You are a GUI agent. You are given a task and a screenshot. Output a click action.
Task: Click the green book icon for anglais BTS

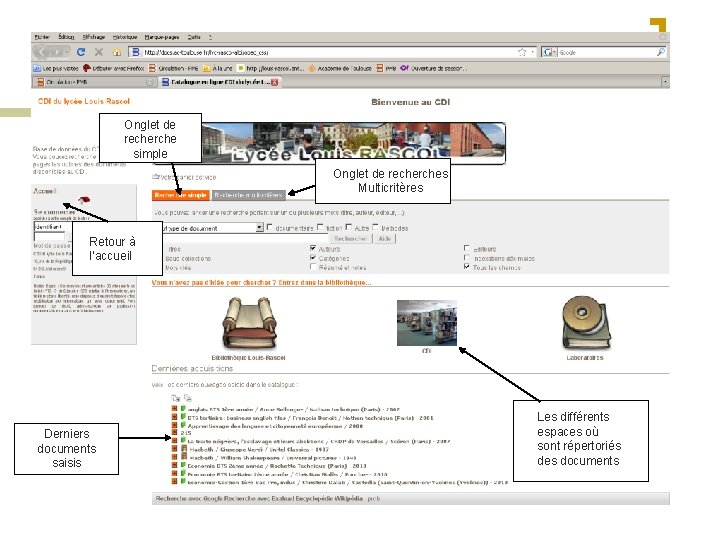click(183, 408)
